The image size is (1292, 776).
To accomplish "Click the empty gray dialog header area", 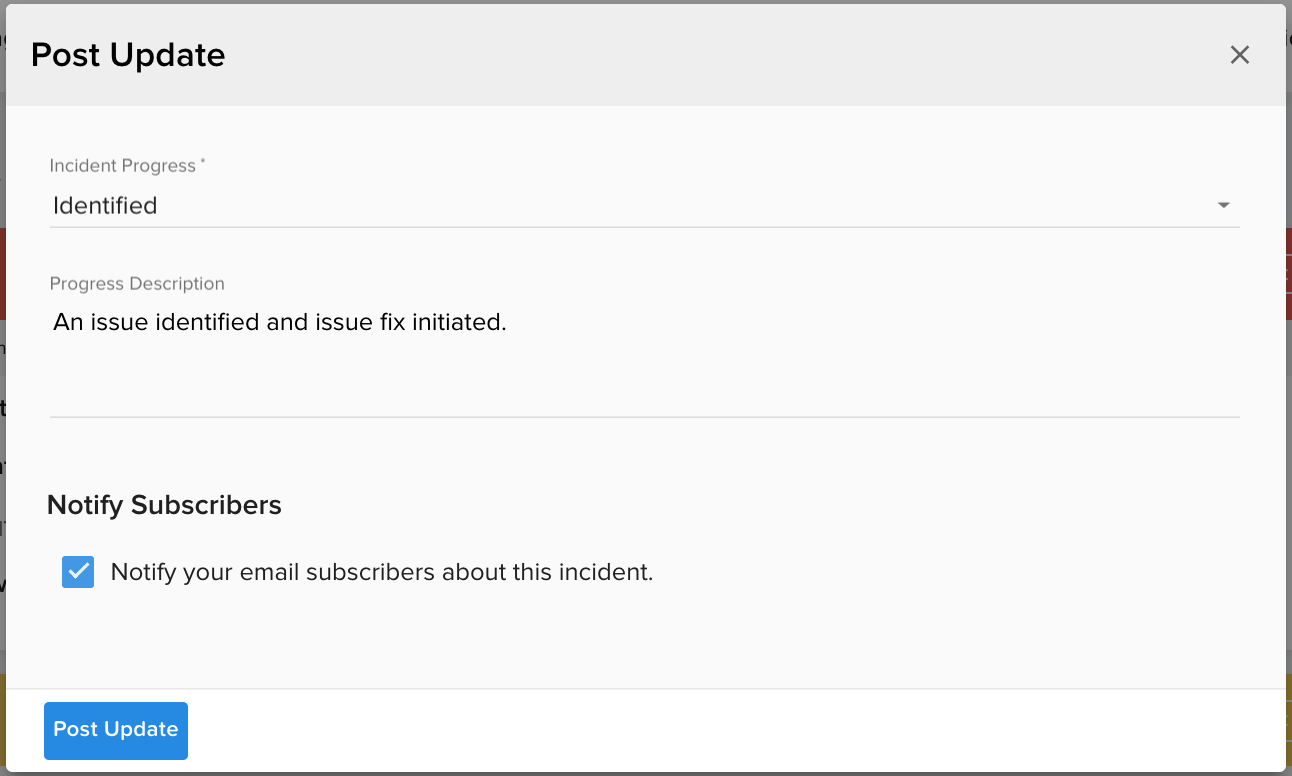I will 700,55.
